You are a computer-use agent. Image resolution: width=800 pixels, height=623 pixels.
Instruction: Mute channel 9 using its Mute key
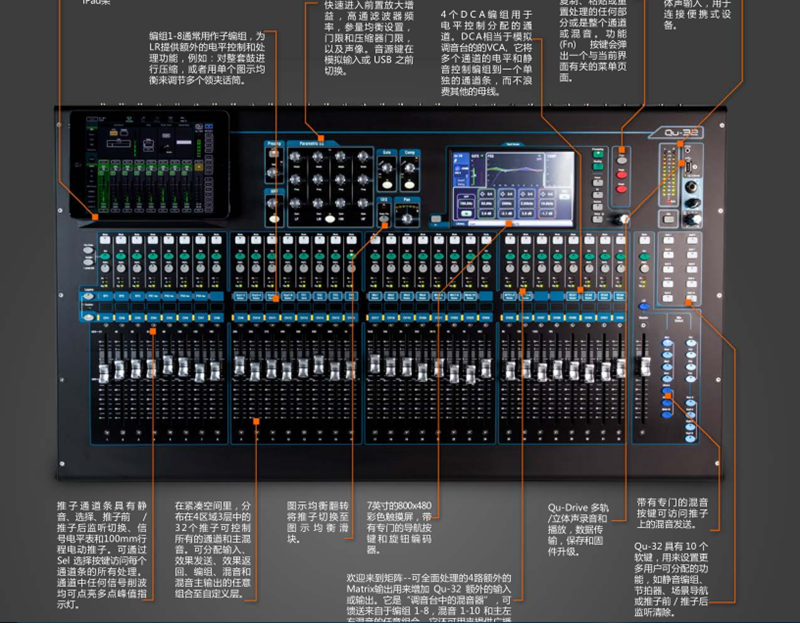pyautogui.click(x=240, y=240)
